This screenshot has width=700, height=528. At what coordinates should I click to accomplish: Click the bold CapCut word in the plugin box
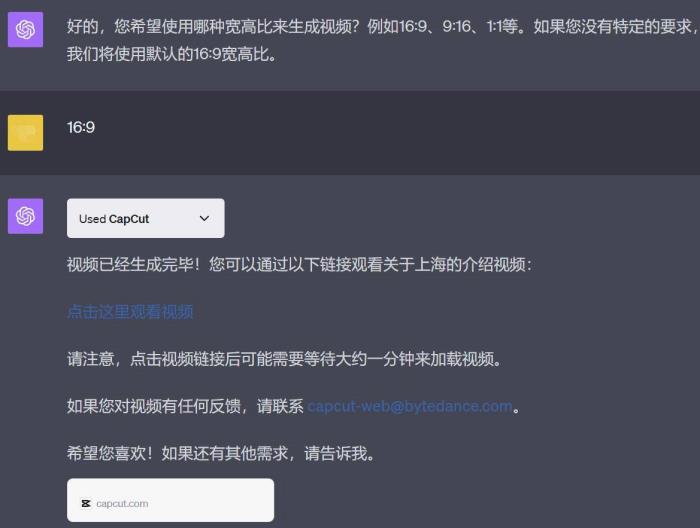pyautogui.click(x=129, y=219)
